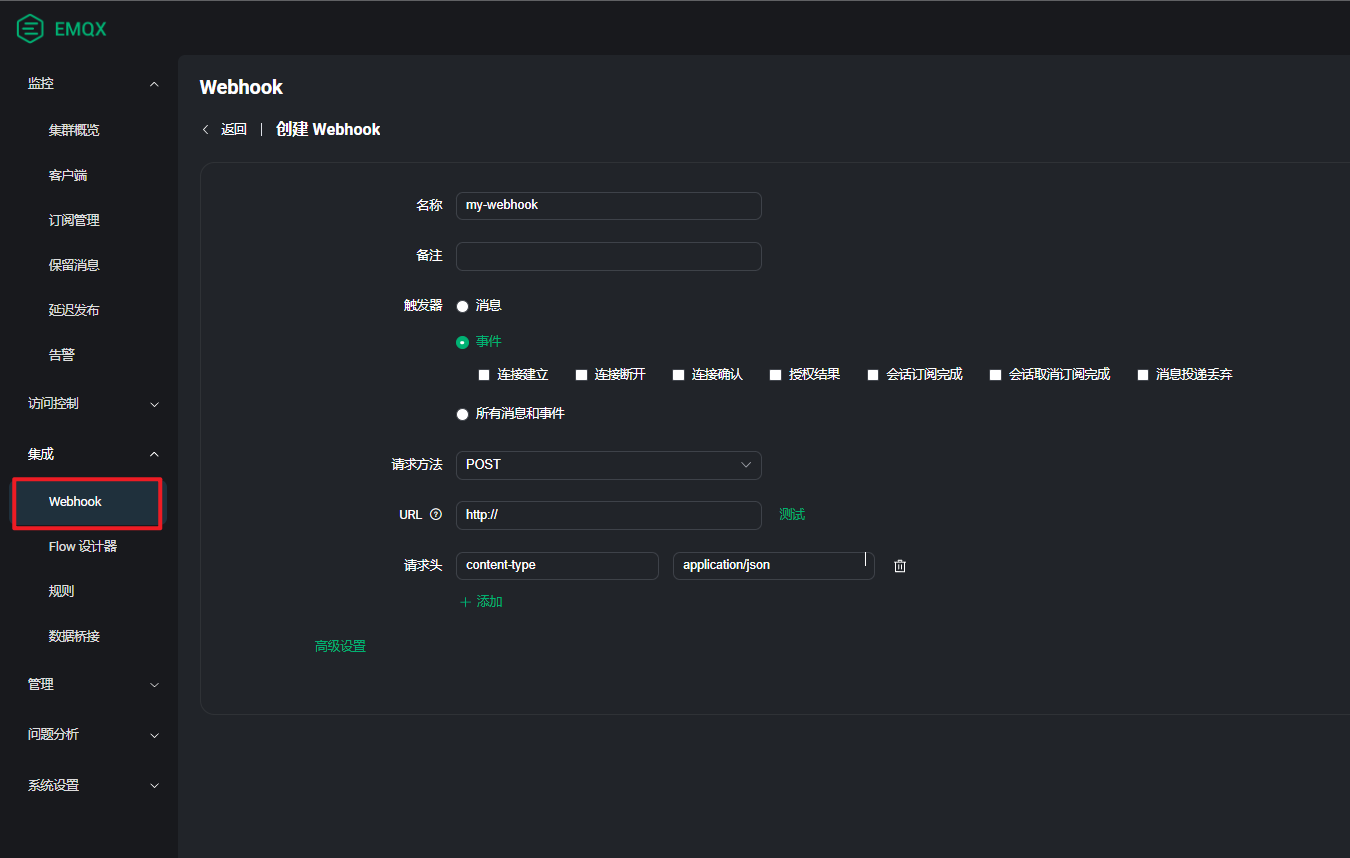Image resolution: width=1350 pixels, height=858 pixels.
Task: Click the EMQX logo icon
Action: (30, 28)
